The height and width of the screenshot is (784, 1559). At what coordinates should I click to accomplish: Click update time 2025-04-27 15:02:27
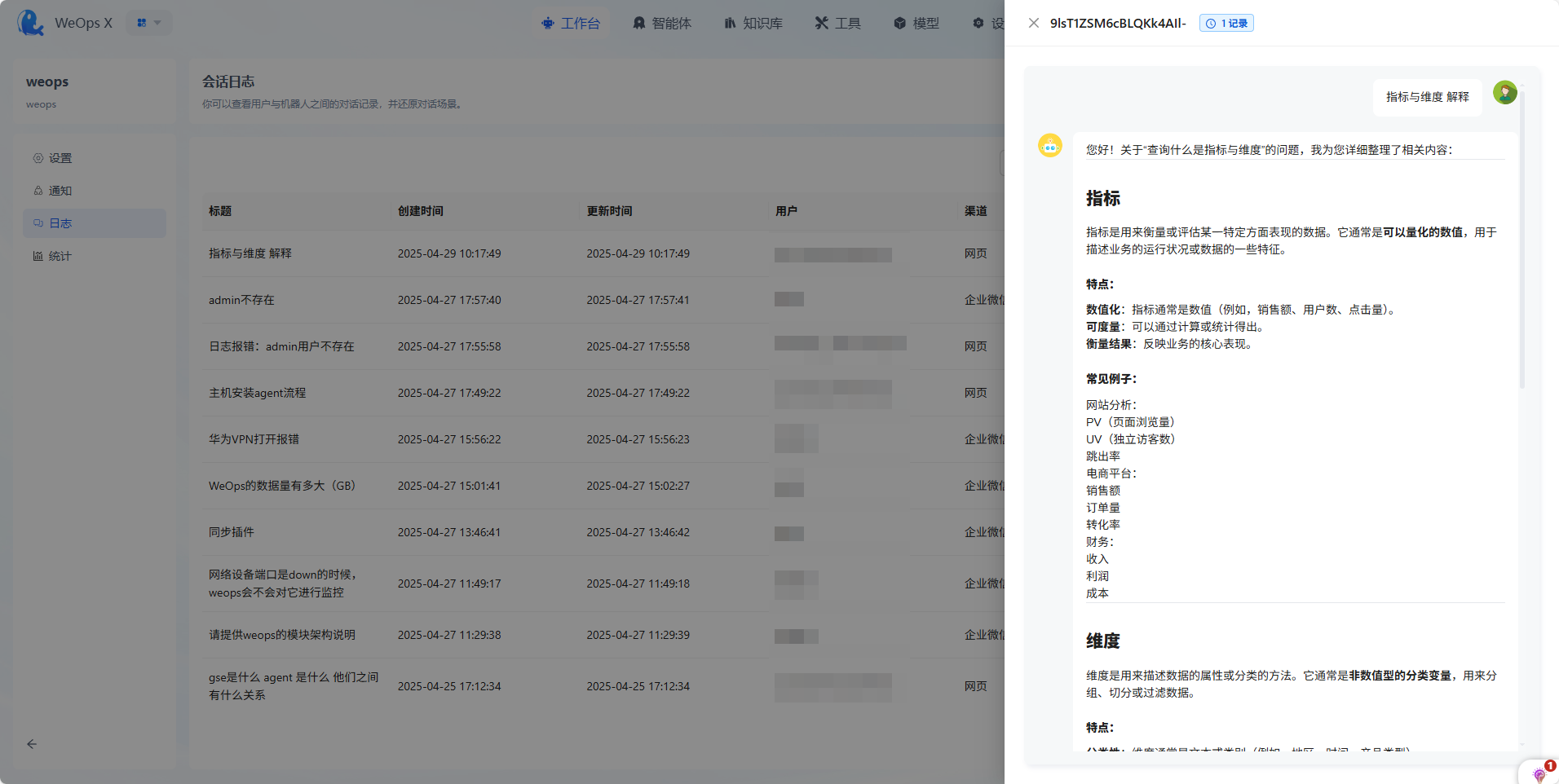[x=638, y=486]
